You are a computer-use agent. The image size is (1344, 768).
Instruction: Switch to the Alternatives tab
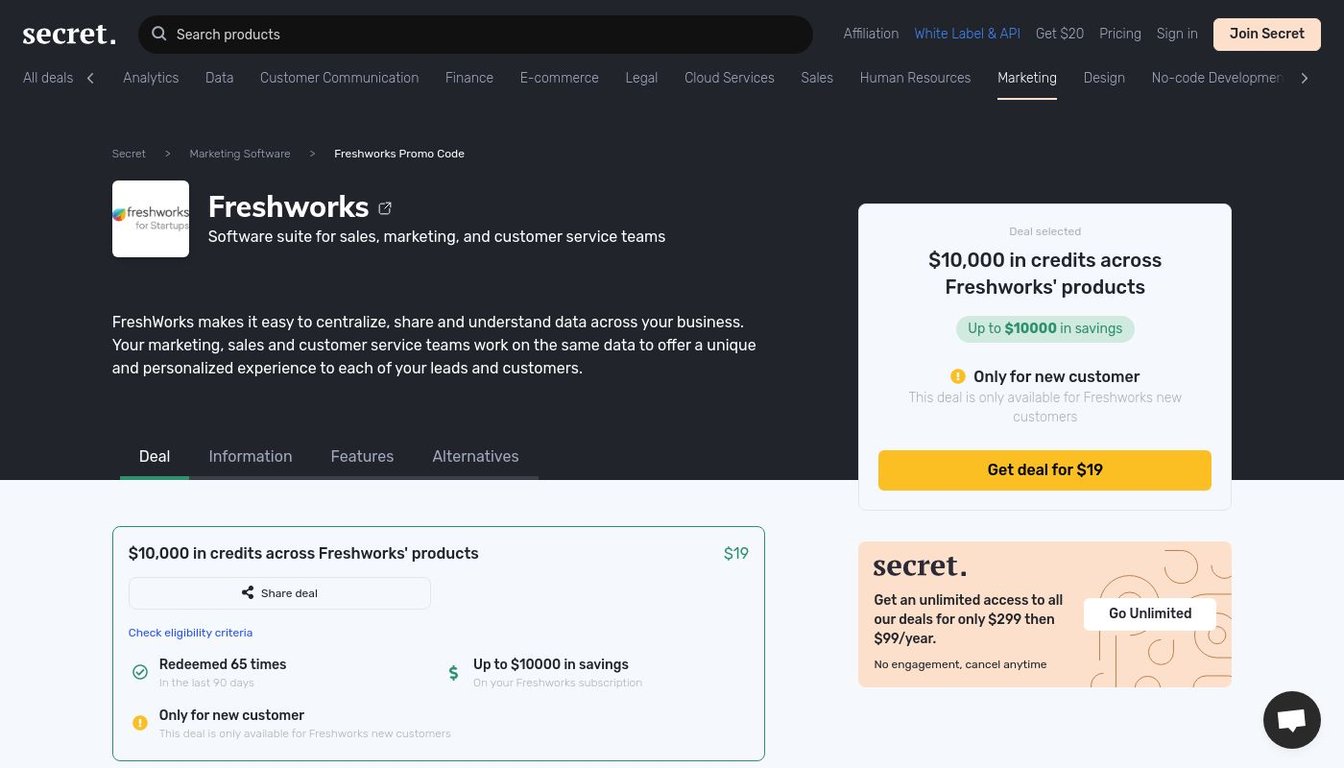pos(475,456)
